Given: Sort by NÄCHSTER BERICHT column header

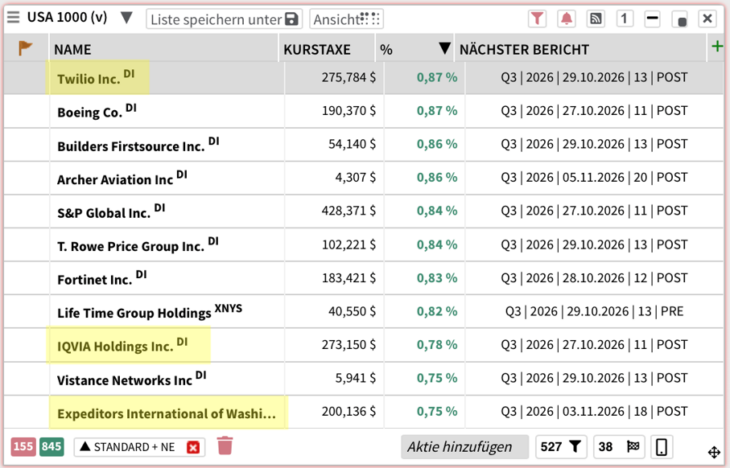Looking at the screenshot, I should tap(524, 49).
